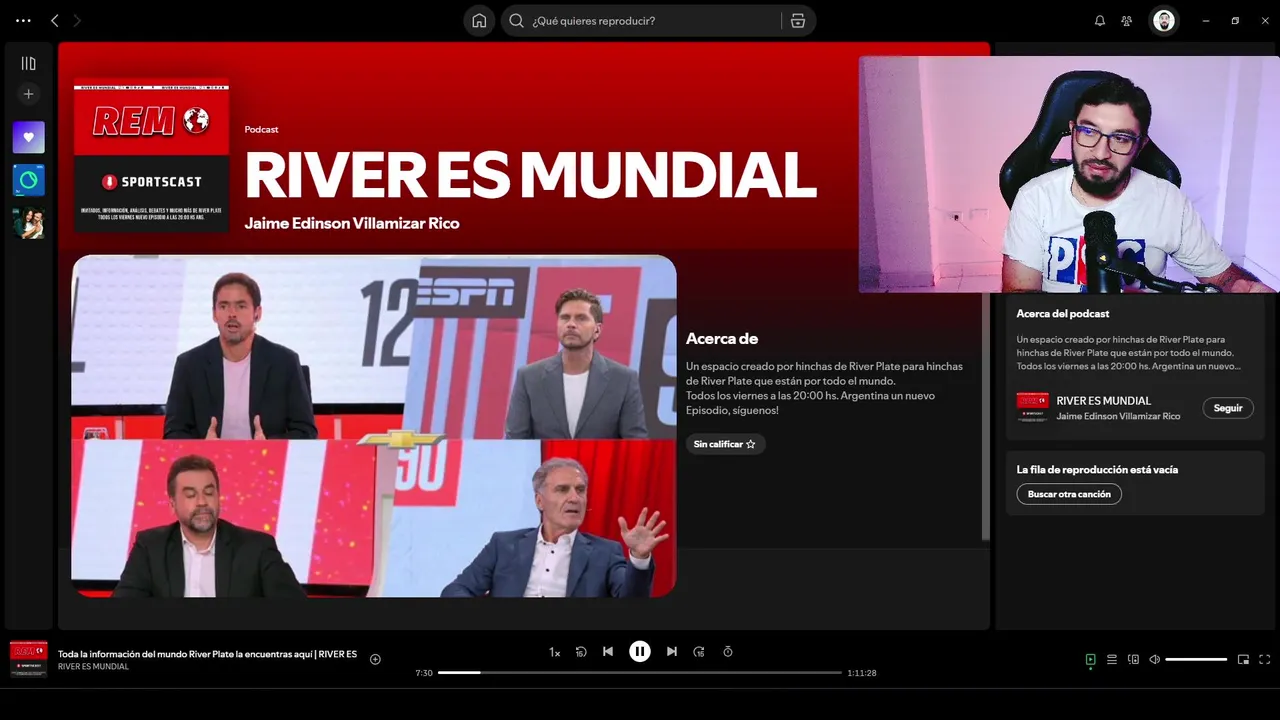This screenshot has height=720, width=1280.
Task: Click the ESPN video preview
Action: 374,426
